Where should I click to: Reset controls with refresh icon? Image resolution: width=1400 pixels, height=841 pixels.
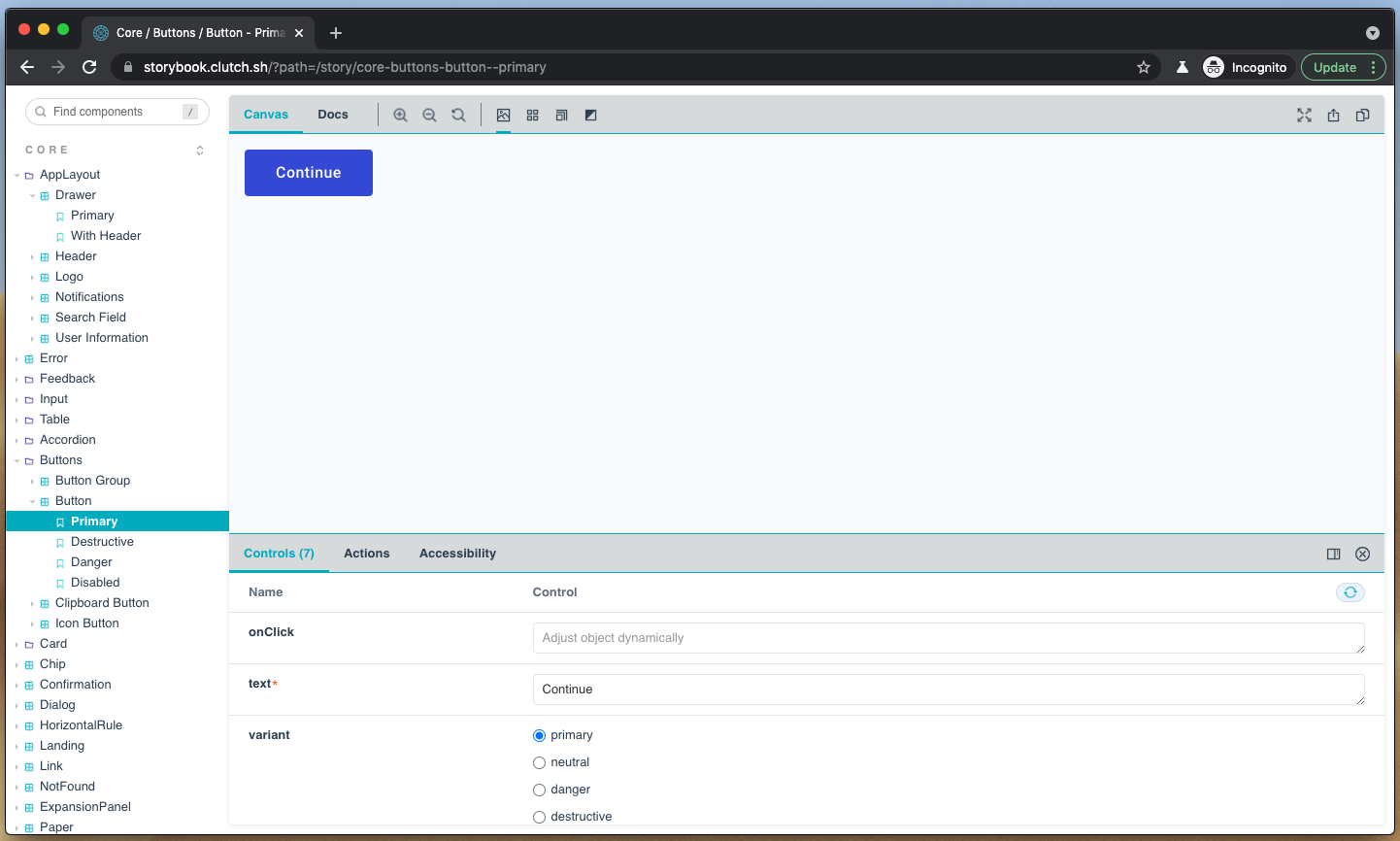1350,592
